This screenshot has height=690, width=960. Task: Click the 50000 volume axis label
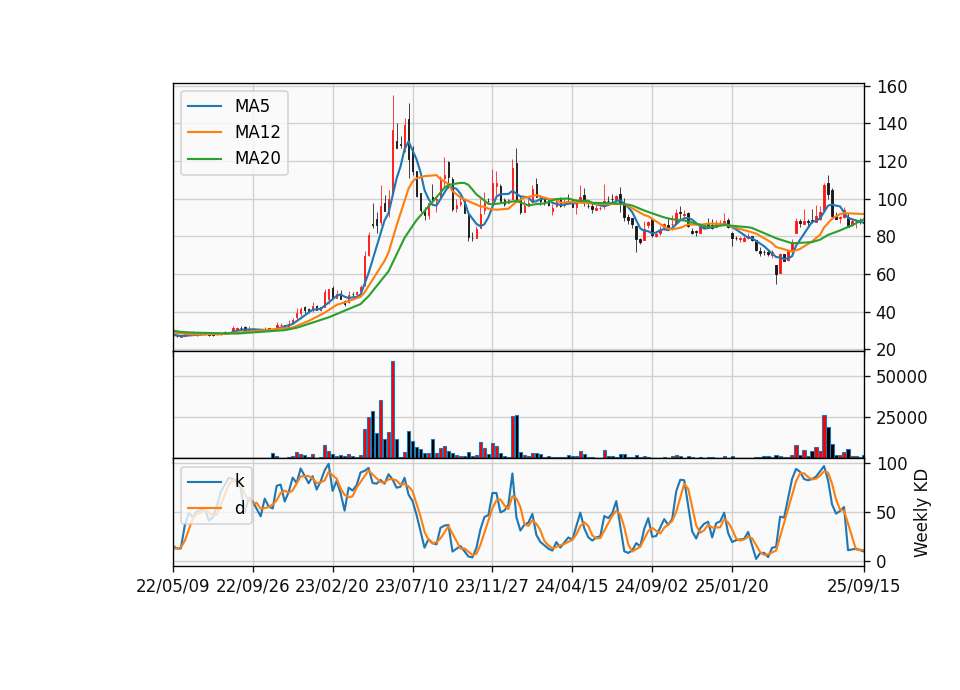coord(902,377)
